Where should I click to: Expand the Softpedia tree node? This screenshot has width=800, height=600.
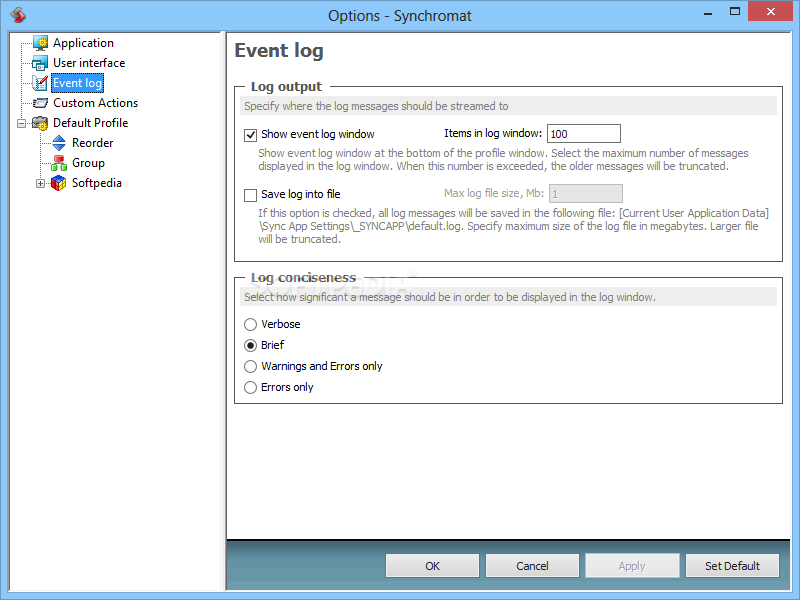tap(40, 184)
